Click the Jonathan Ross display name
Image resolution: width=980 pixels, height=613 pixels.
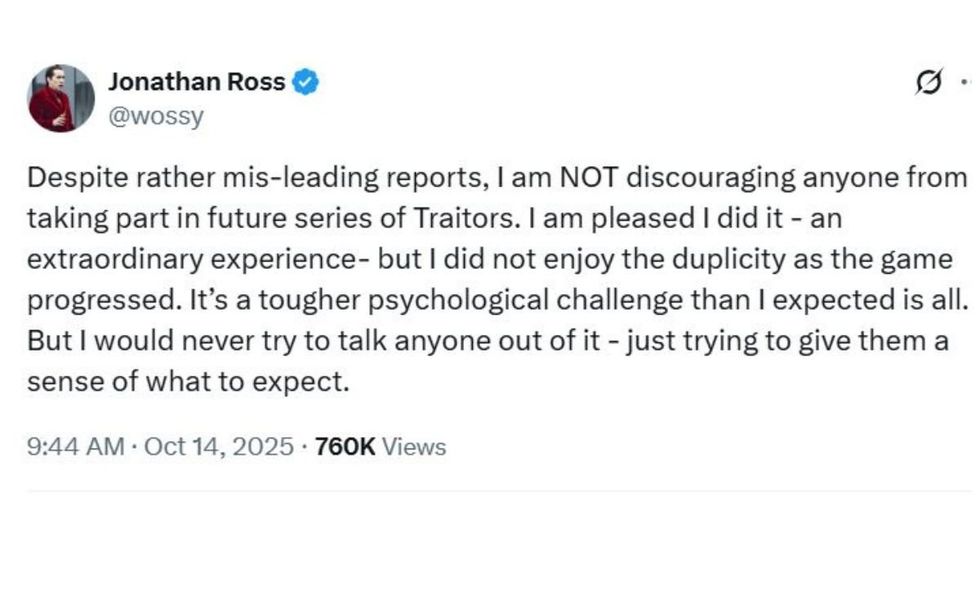pos(196,83)
